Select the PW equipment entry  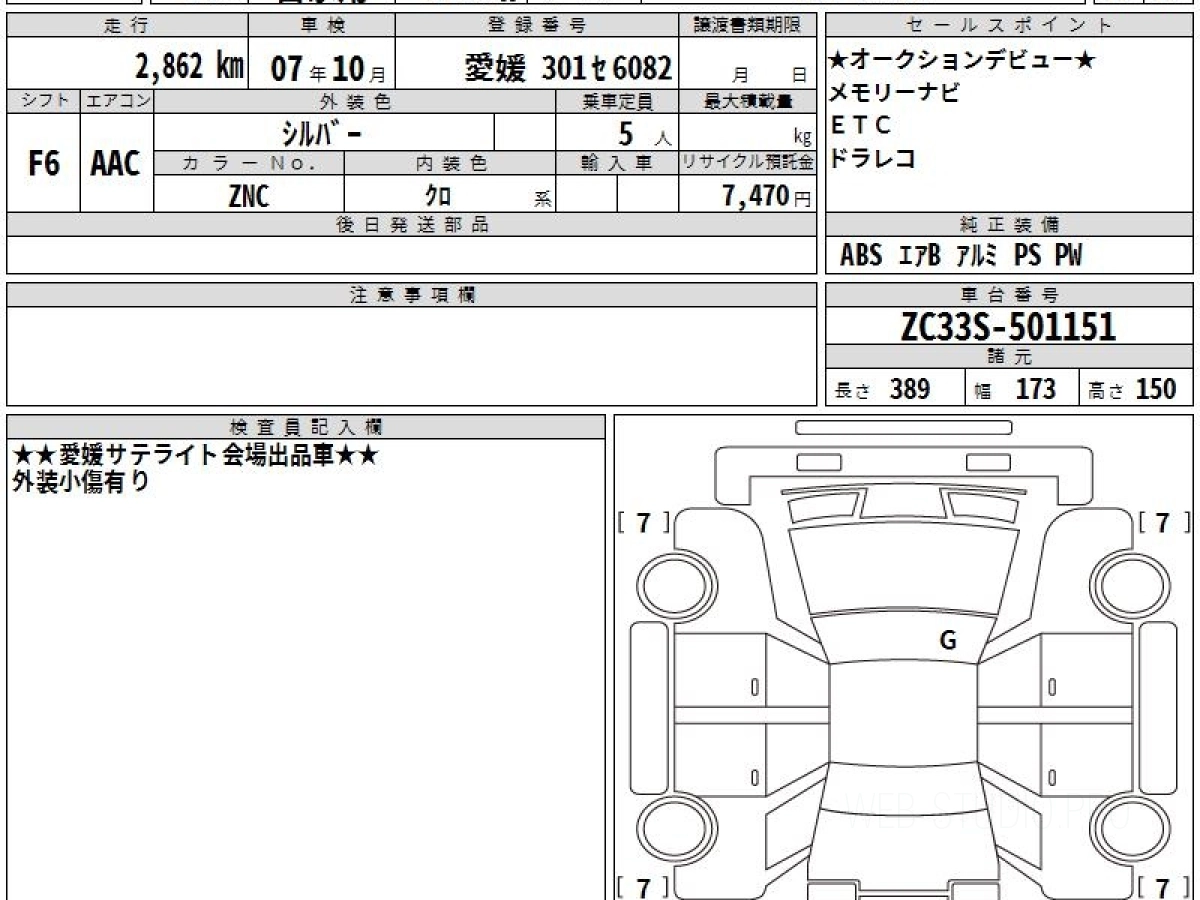1068,256
